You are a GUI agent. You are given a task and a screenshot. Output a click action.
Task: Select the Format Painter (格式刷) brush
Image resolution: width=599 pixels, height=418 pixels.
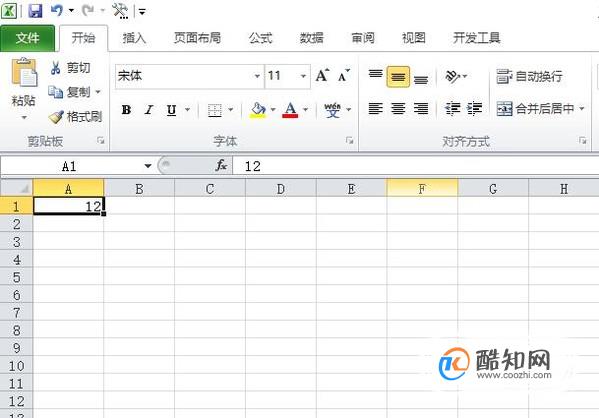56,117
